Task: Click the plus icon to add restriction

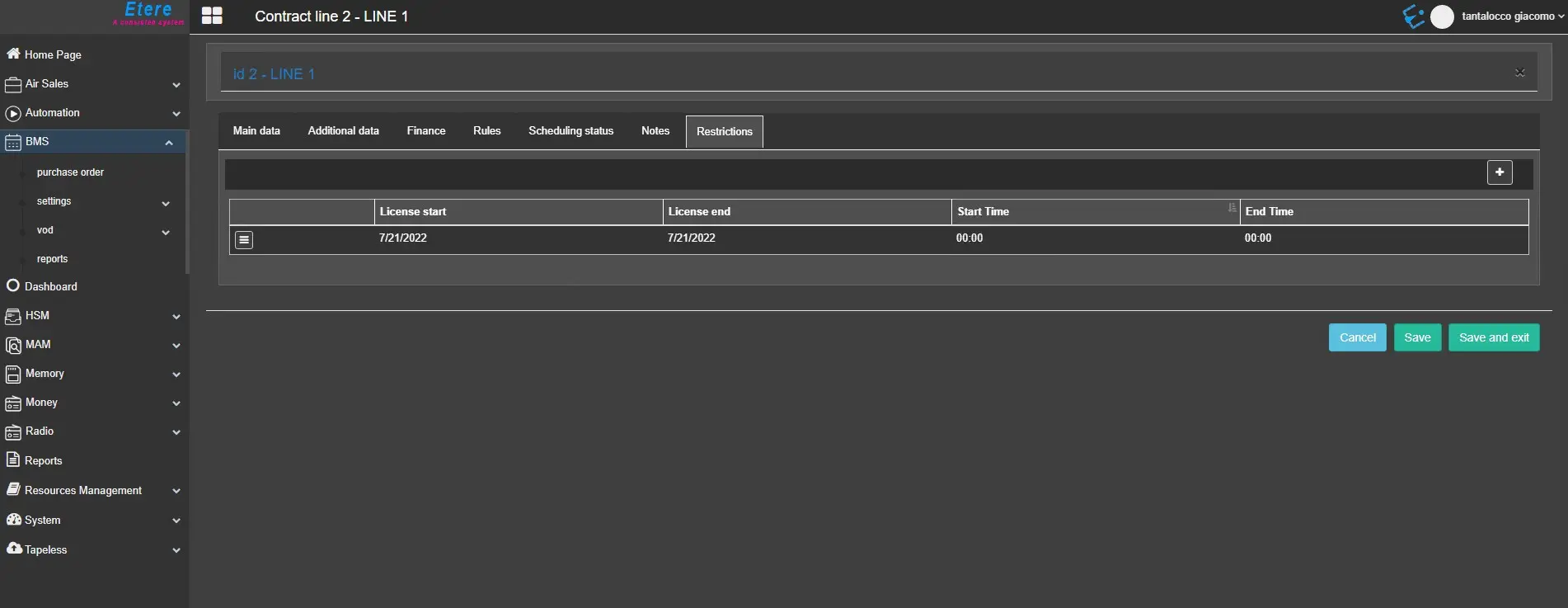Action: [1499, 172]
